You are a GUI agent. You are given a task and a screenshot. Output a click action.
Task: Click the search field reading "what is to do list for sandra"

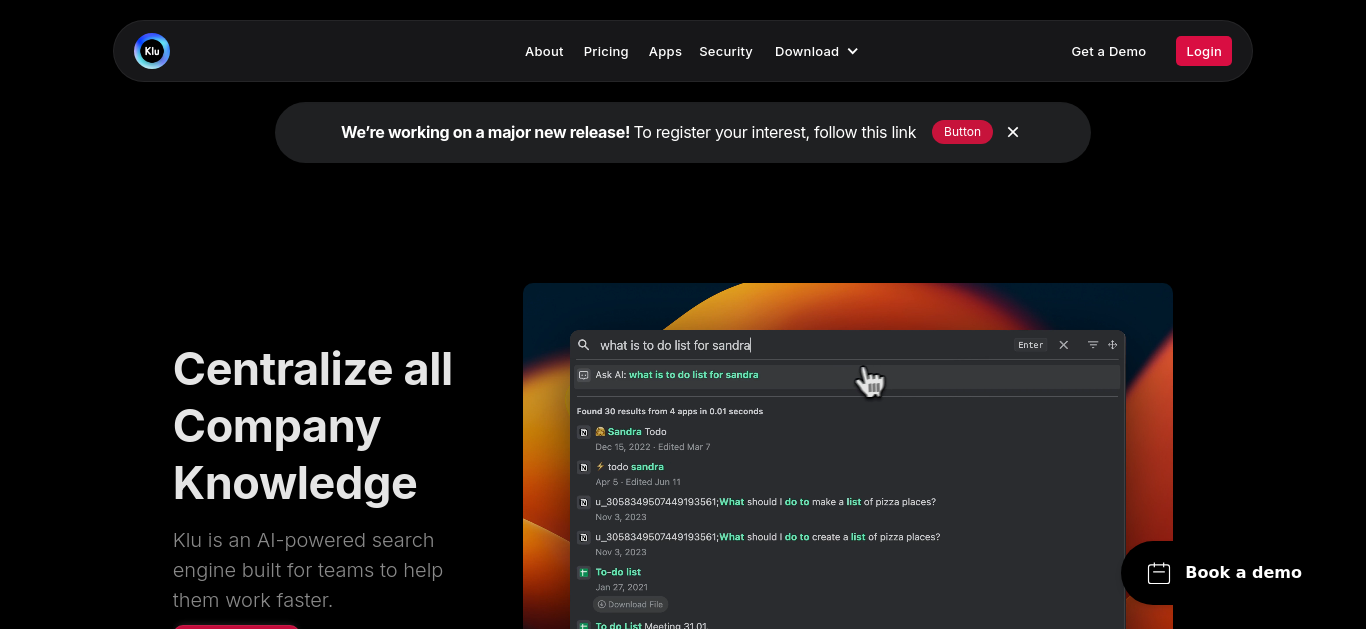675,345
